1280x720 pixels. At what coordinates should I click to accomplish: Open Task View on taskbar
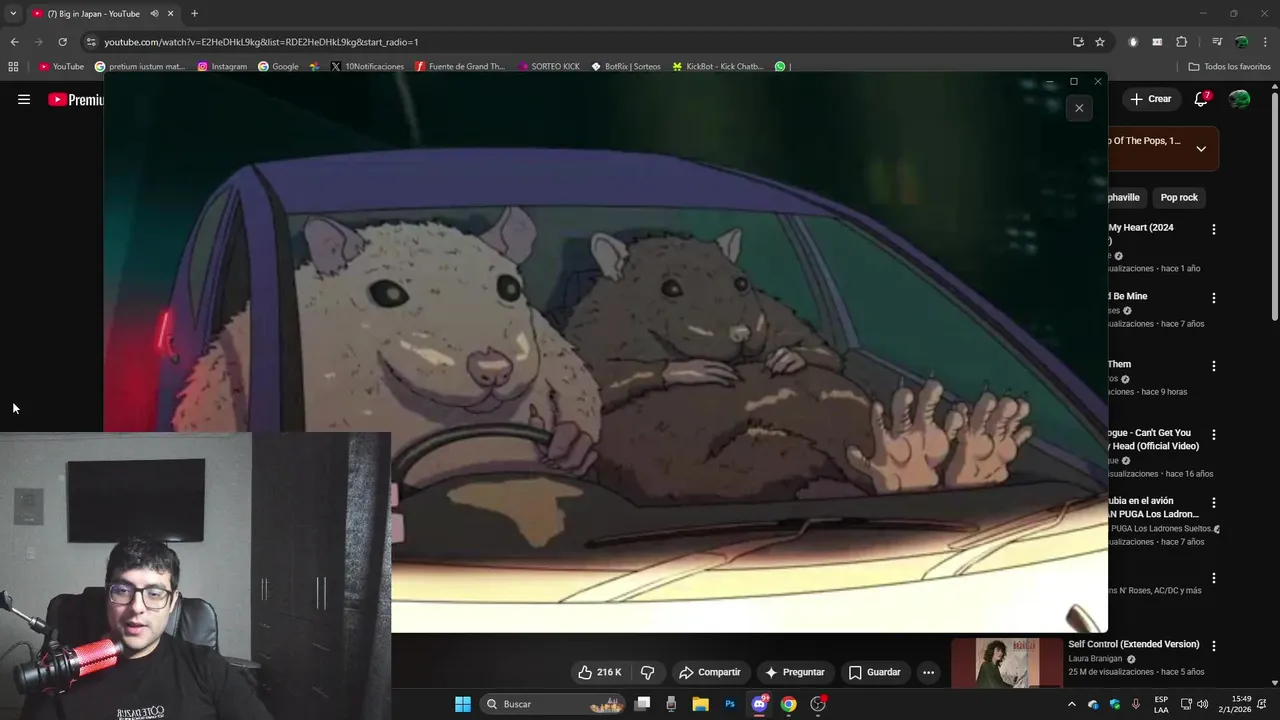pos(643,704)
